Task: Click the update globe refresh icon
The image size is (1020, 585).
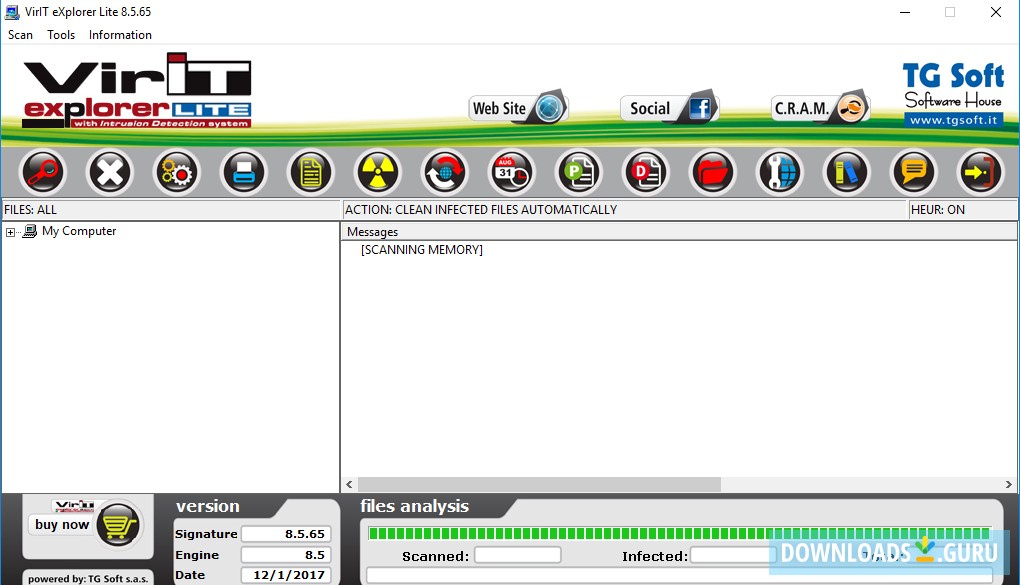Action: click(444, 172)
